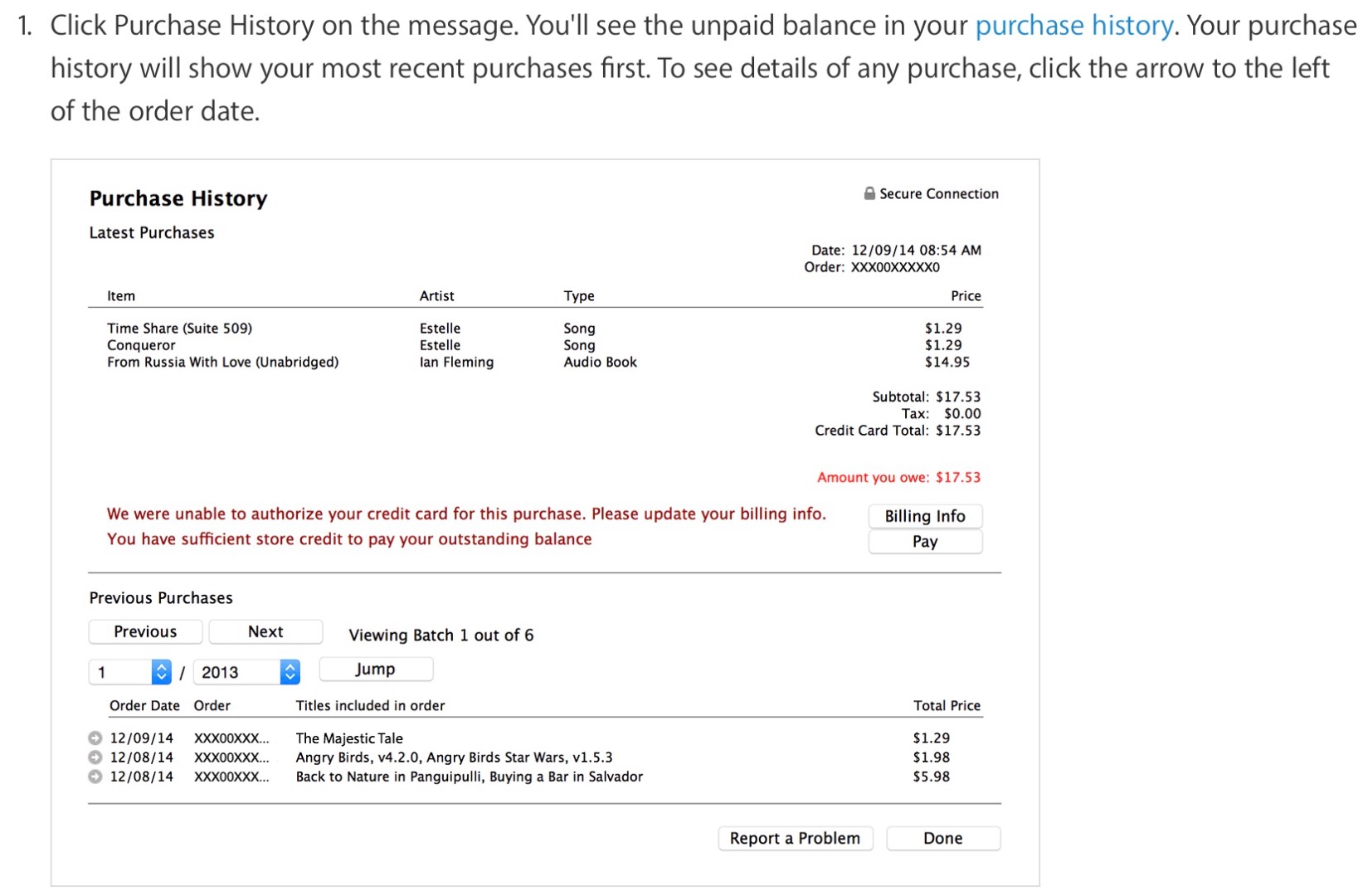Click the Billing Info button
Image resolution: width=1363 pixels, height=896 pixels.
924,516
